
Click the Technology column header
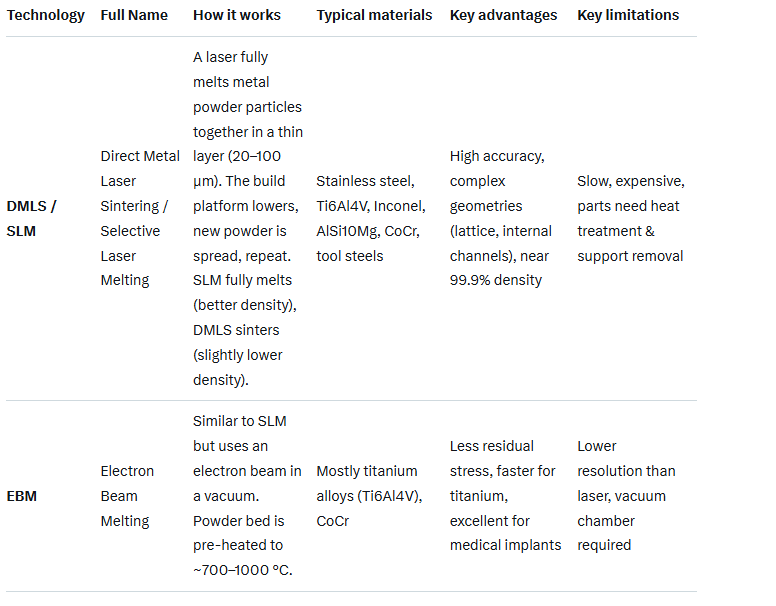46,15
